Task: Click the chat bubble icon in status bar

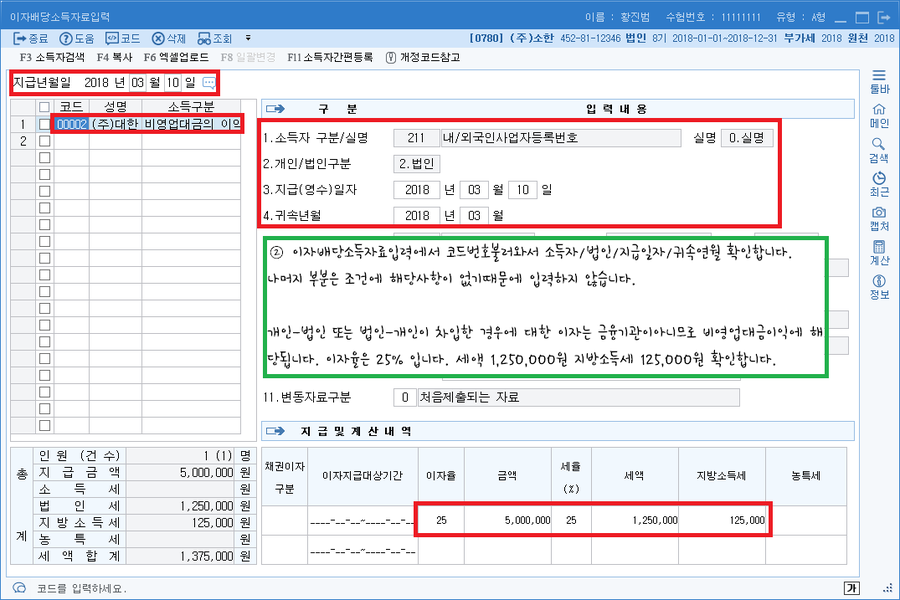Action: click(20, 588)
